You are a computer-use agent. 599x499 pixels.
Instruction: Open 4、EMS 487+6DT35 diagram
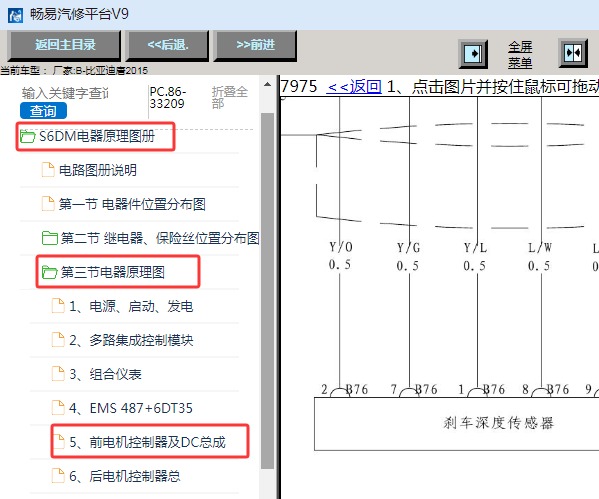(x=131, y=408)
